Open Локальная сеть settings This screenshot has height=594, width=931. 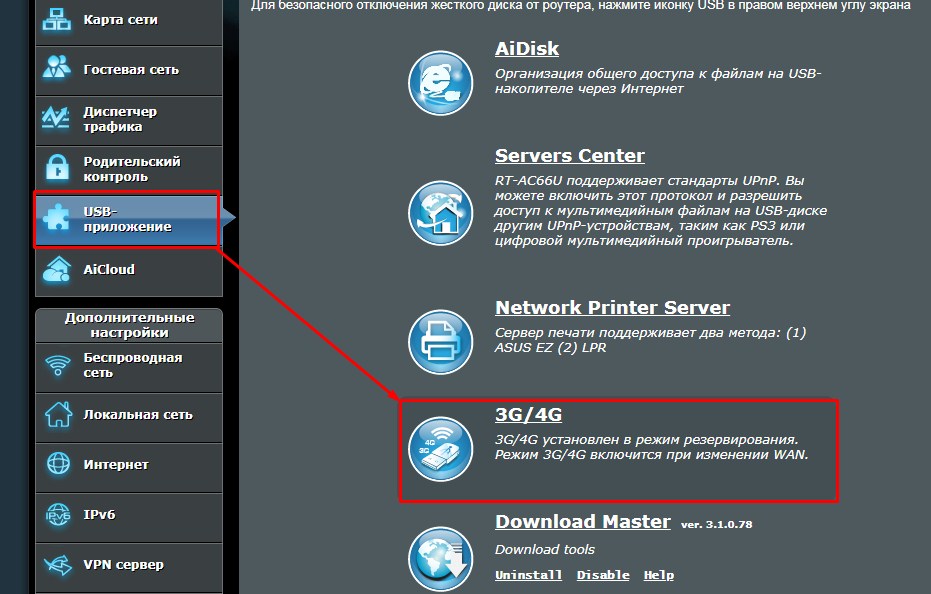[x=129, y=416]
